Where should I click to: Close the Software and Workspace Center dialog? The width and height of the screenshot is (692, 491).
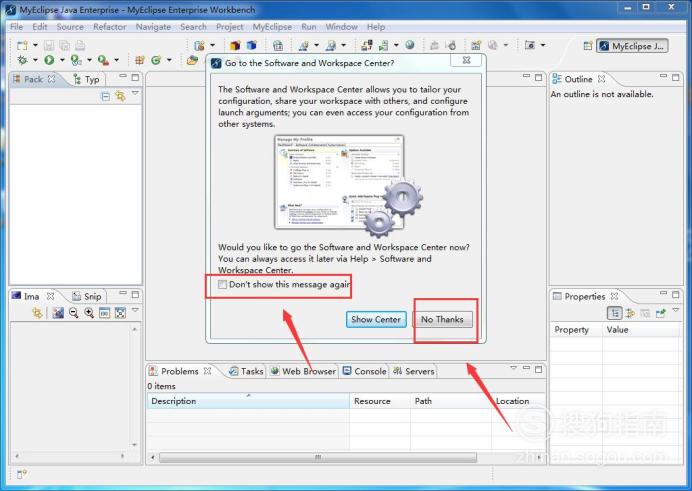point(466,60)
